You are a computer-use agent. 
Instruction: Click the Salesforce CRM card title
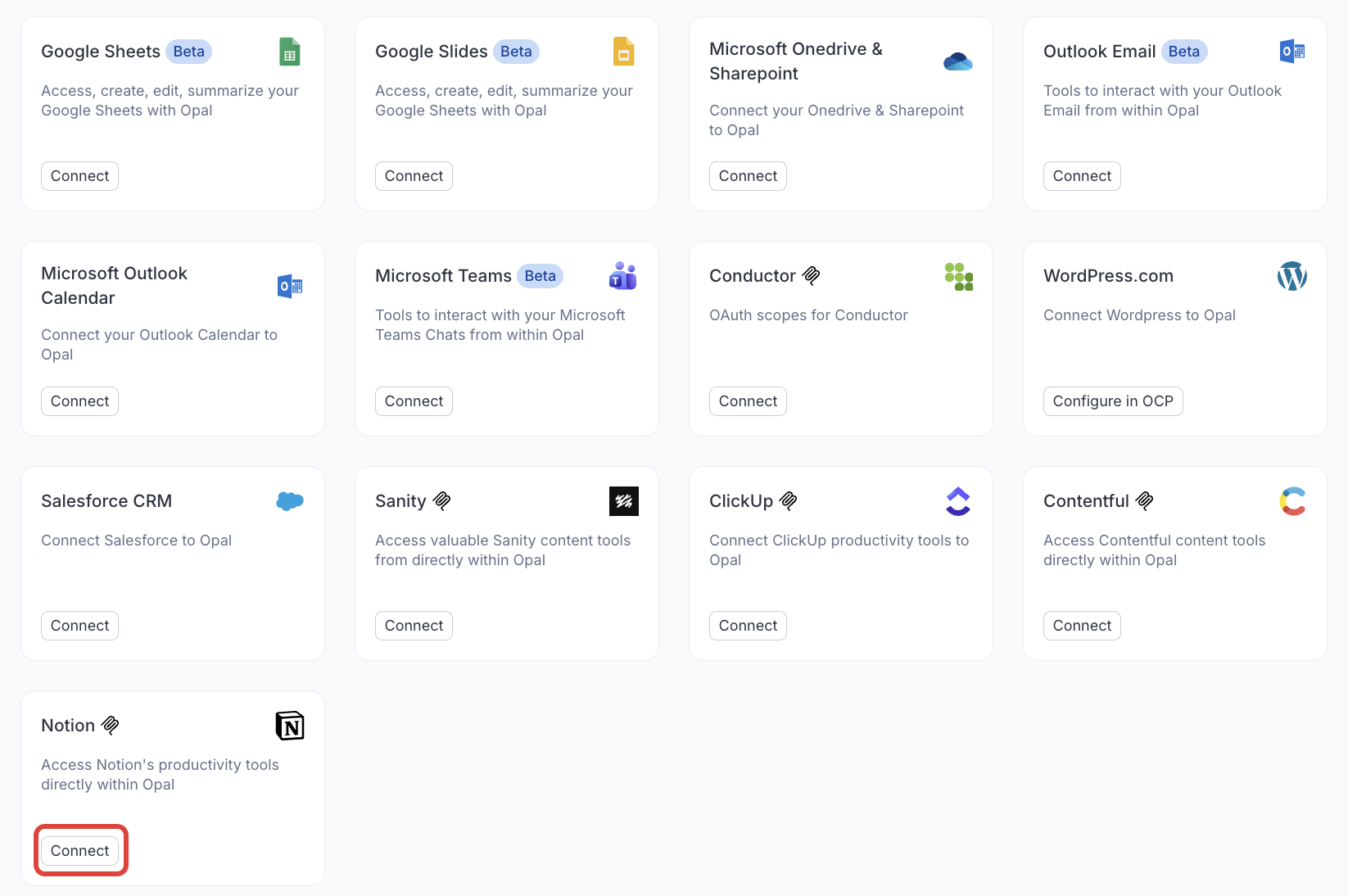(106, 501)
